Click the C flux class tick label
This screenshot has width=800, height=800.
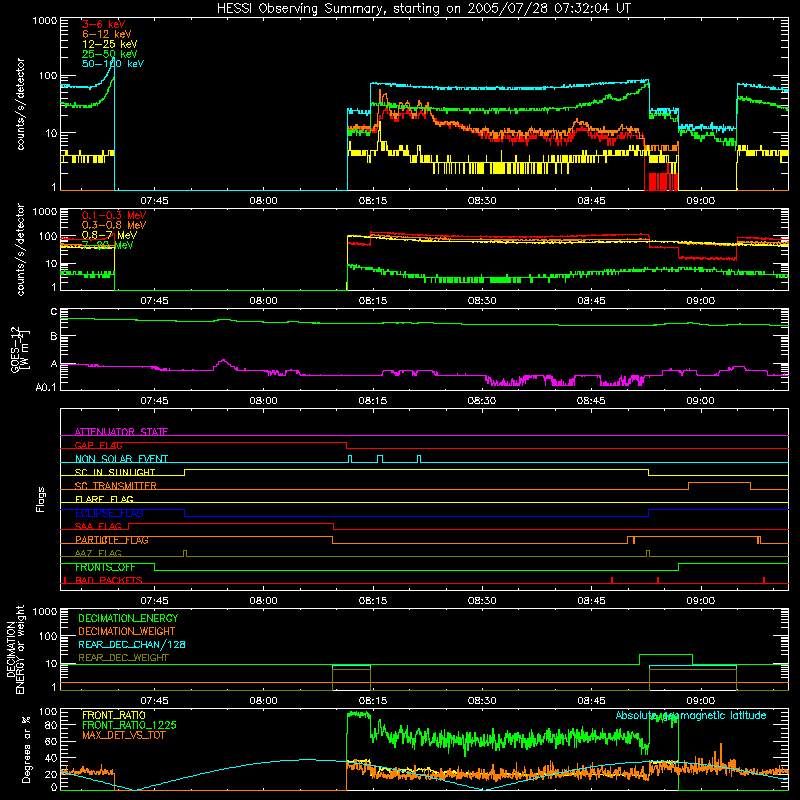click(x=54, y=312)
